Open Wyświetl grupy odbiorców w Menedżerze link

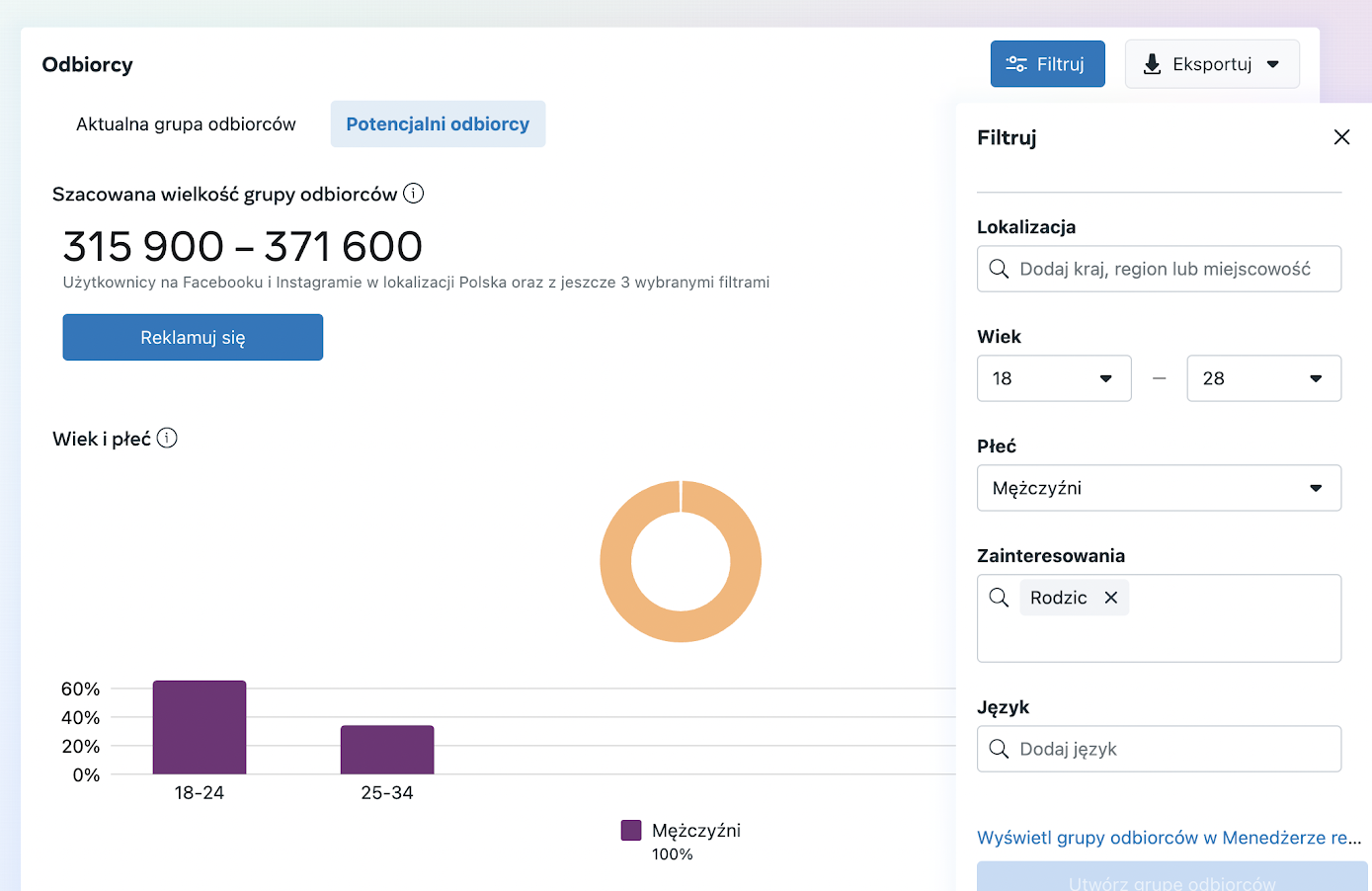[1169, 838]
